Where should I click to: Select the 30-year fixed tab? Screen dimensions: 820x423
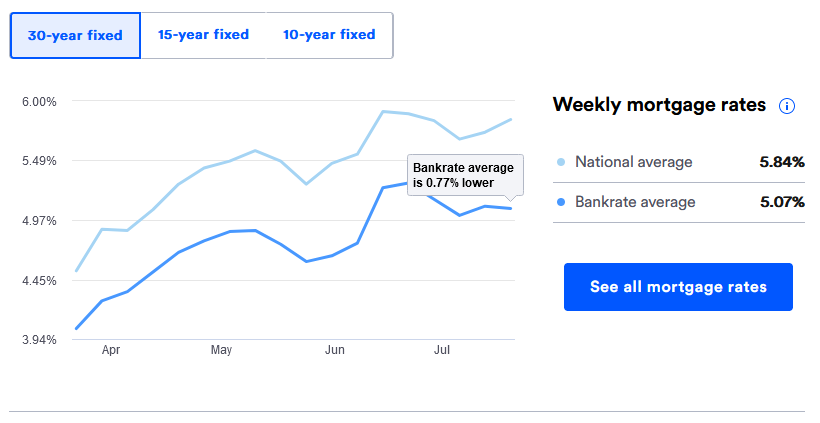(75, 36)
